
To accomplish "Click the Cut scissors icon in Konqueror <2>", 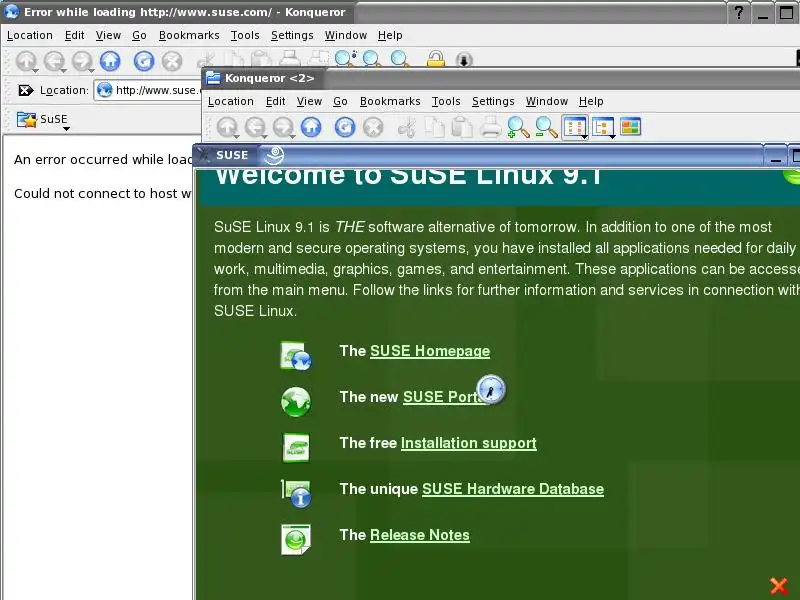I will coord(407,127).
